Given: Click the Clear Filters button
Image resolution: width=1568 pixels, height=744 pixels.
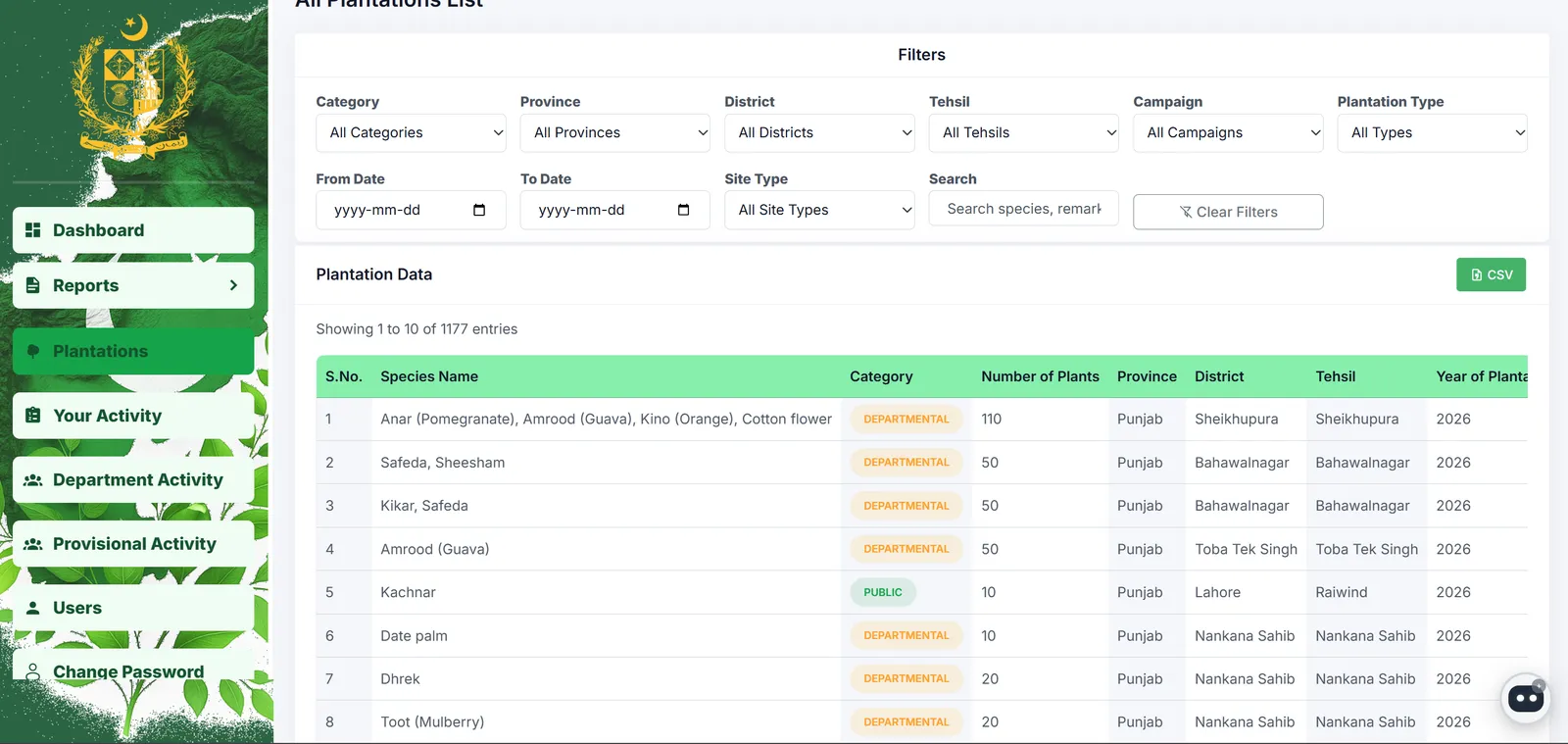Looking at the screenshot, I should 1228,212.
